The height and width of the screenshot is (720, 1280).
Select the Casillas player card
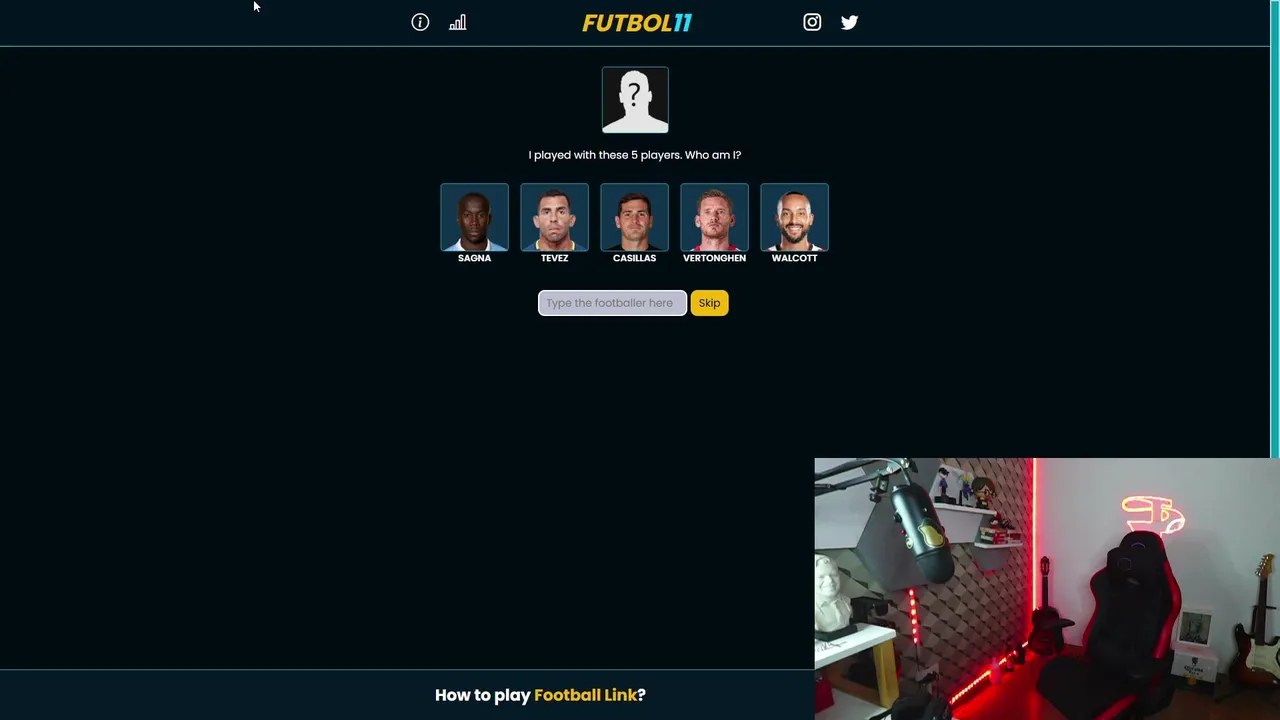[634, 217]
